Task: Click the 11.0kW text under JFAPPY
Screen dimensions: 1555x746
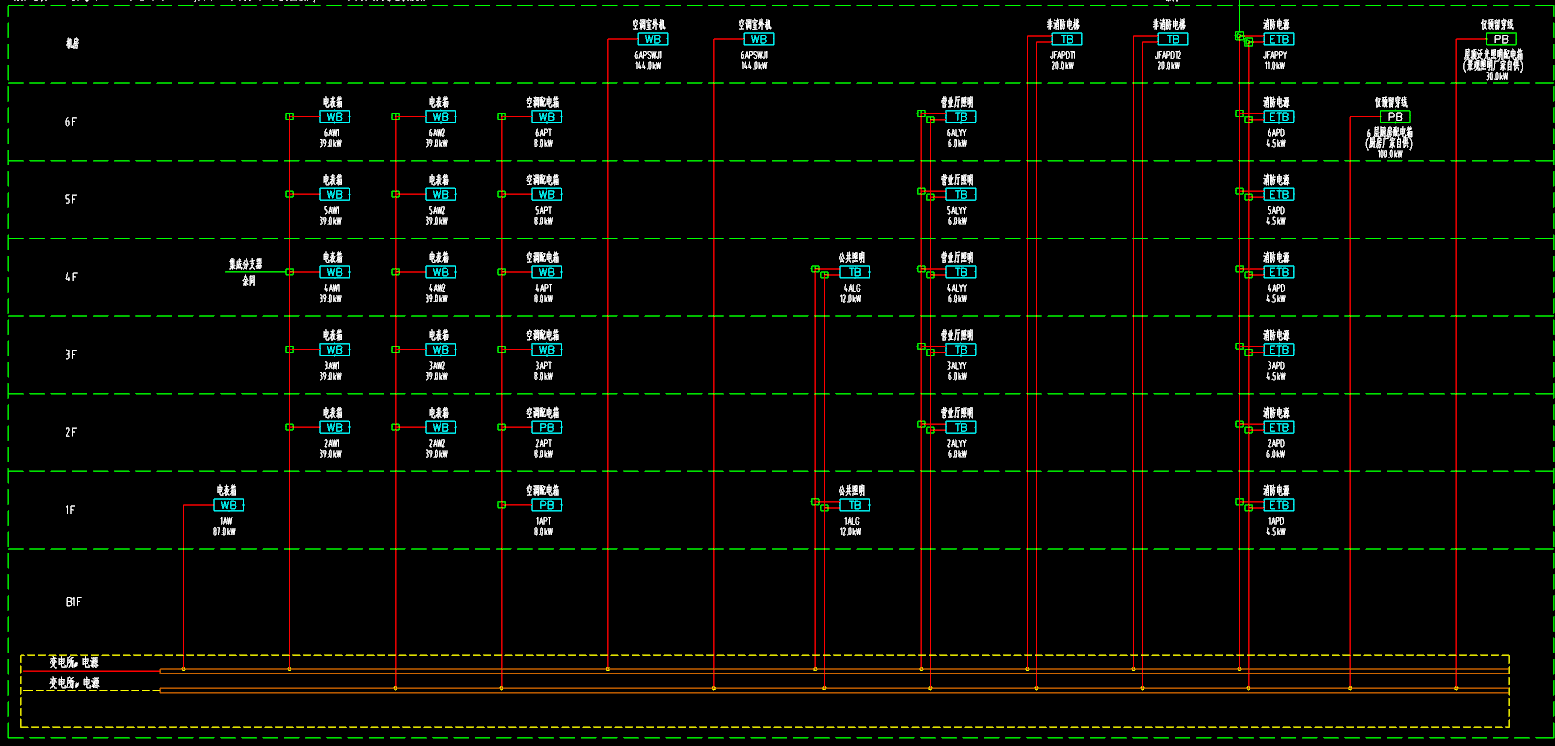Action: point(1275,66)
